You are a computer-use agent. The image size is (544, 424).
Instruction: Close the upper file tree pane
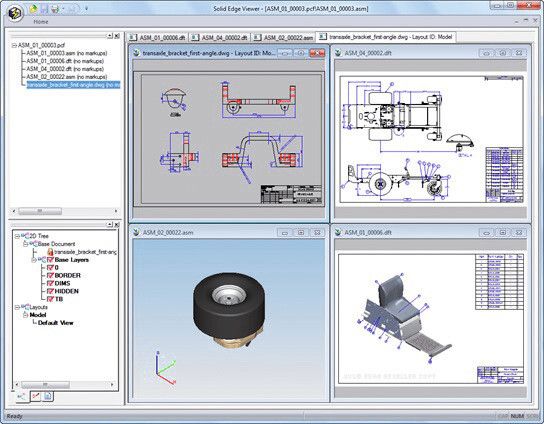point(117,36)
